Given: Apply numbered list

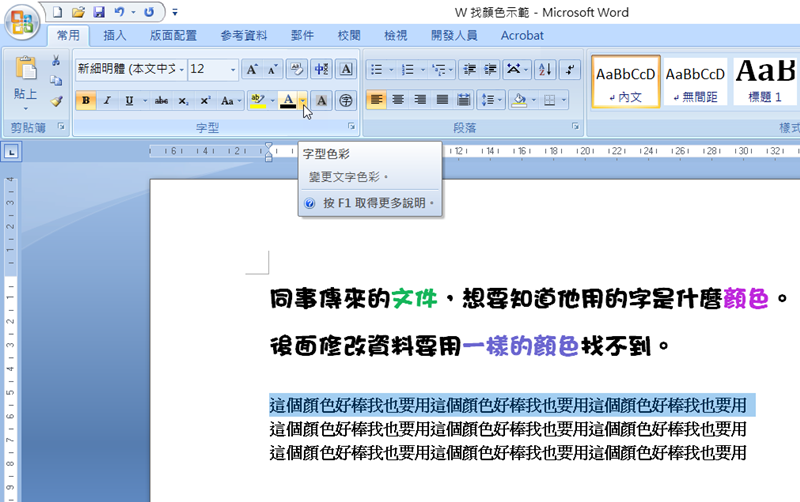Looking at the screenshot, I should click(408, 69).
